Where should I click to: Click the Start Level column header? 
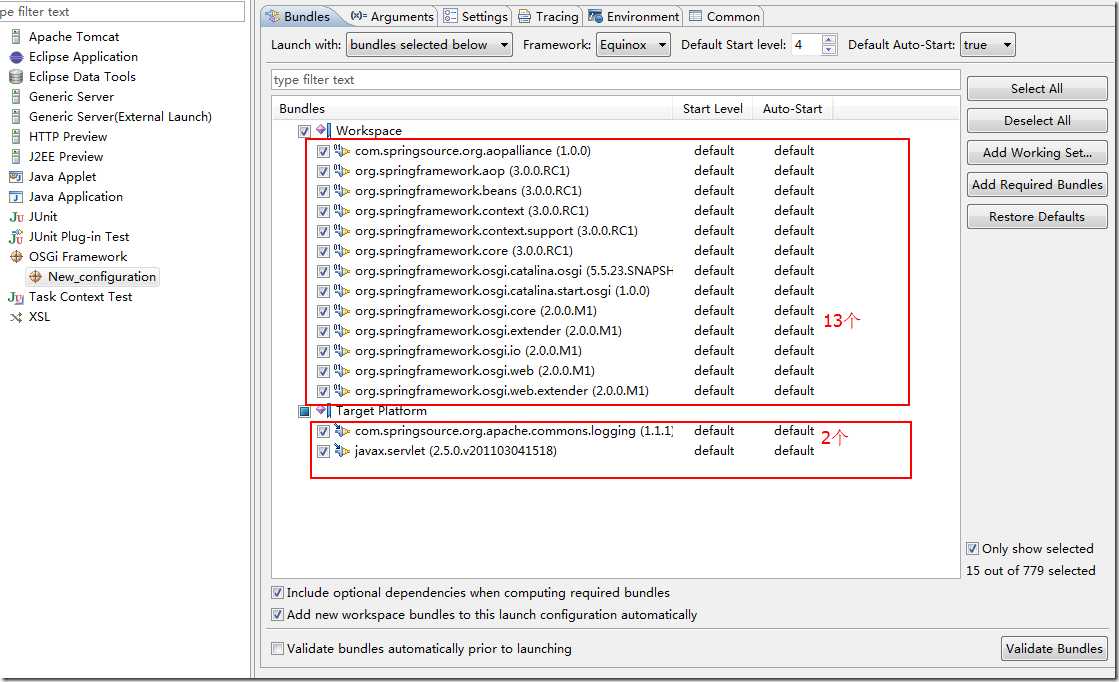pyautogui.click(x=712, y=108)
